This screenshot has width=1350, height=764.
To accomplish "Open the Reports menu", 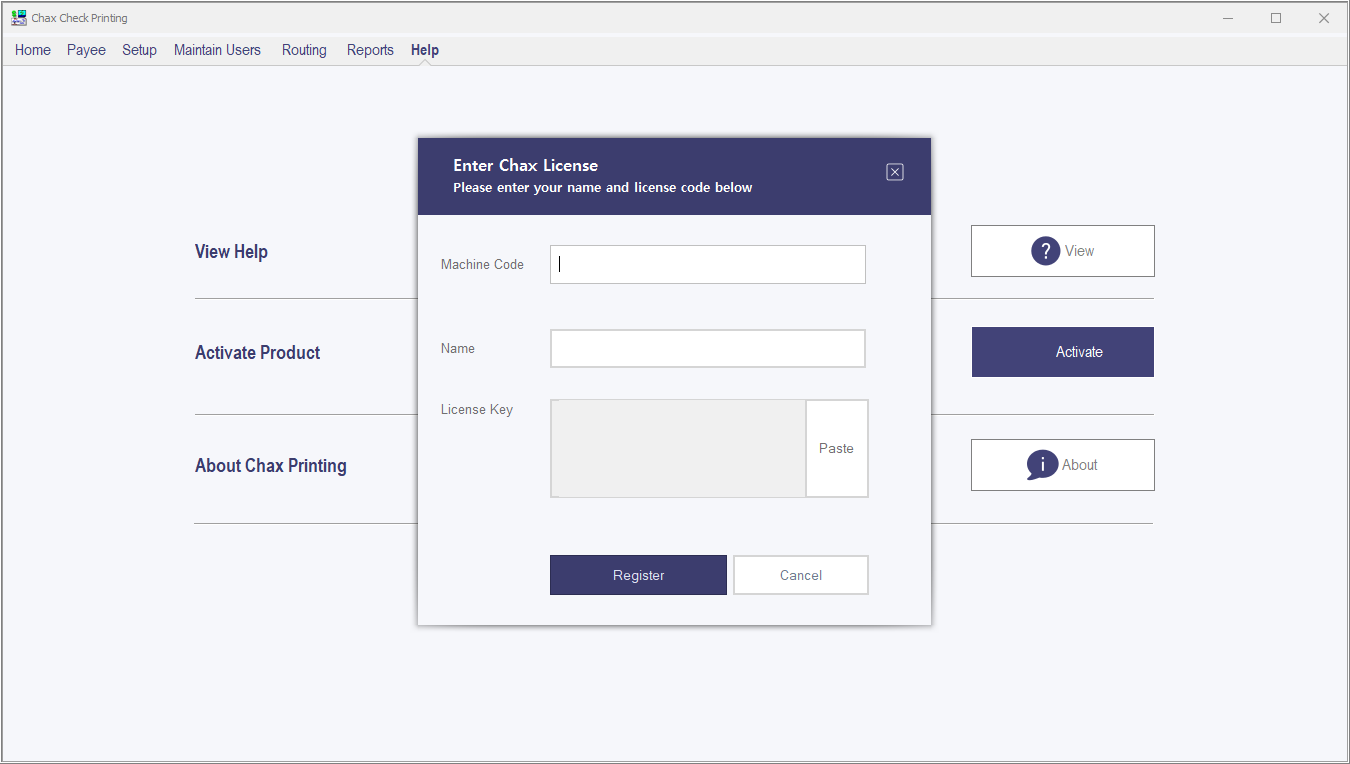I will point(370,50).
